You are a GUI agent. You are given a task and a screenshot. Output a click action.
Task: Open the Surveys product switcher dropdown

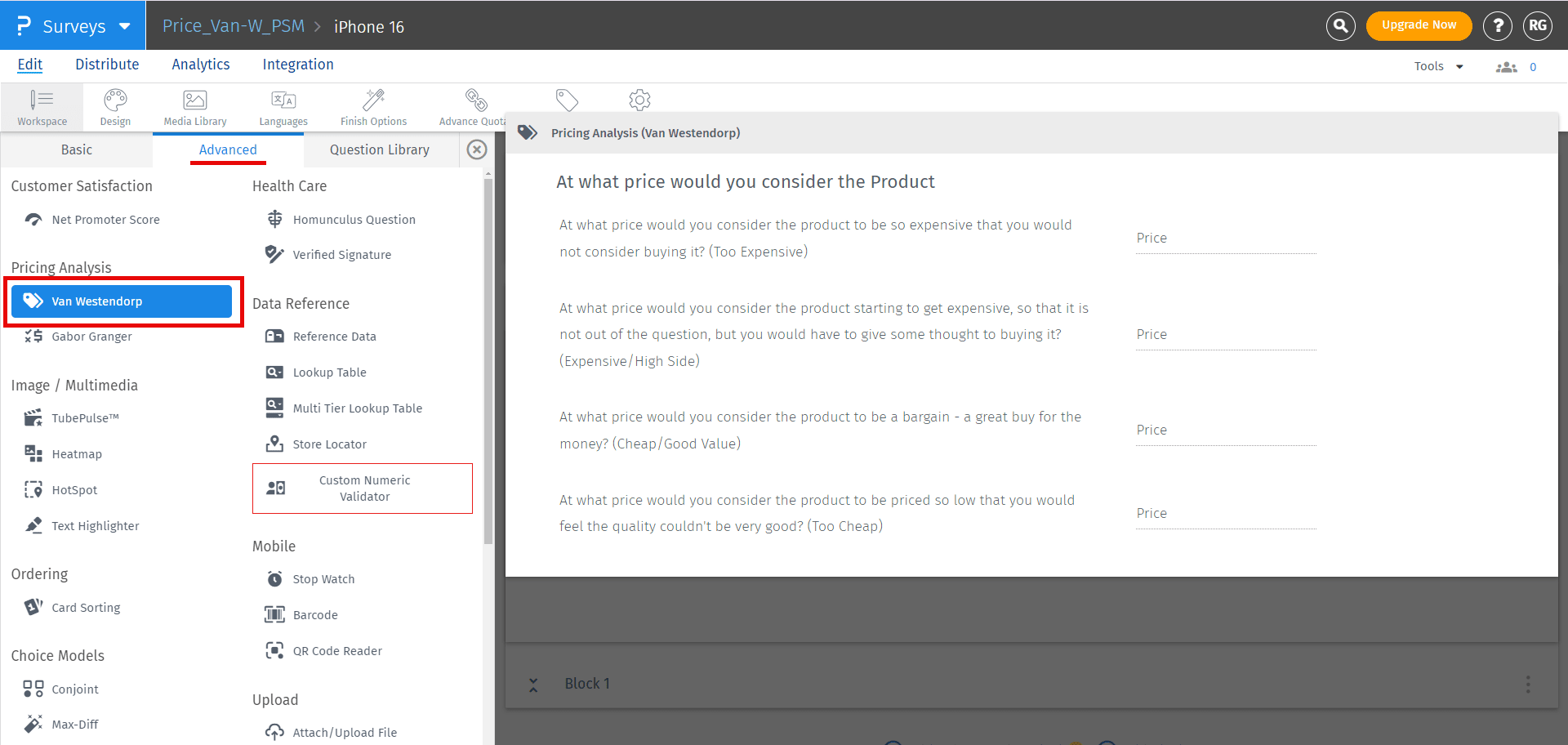(72, 25)
